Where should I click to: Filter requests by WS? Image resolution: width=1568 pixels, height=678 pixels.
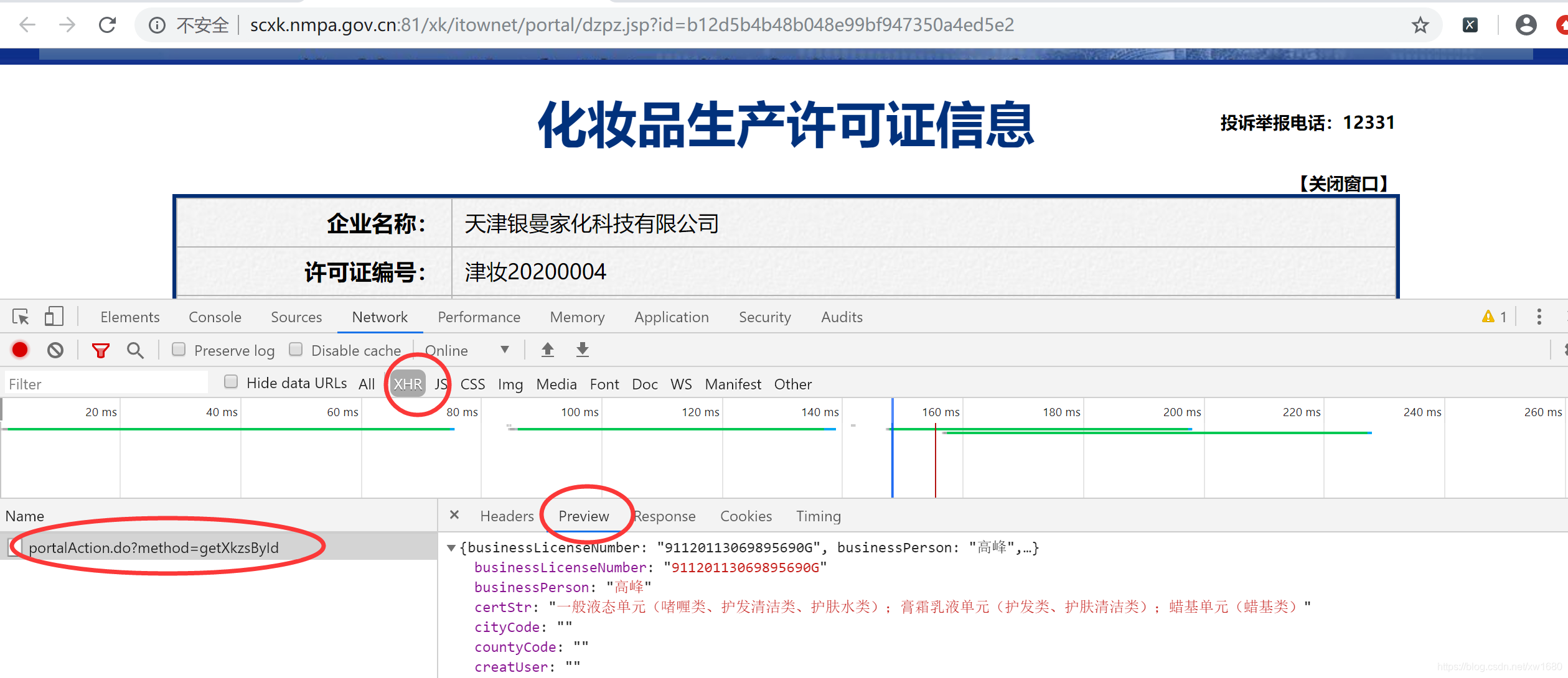(x=681, y=384)
